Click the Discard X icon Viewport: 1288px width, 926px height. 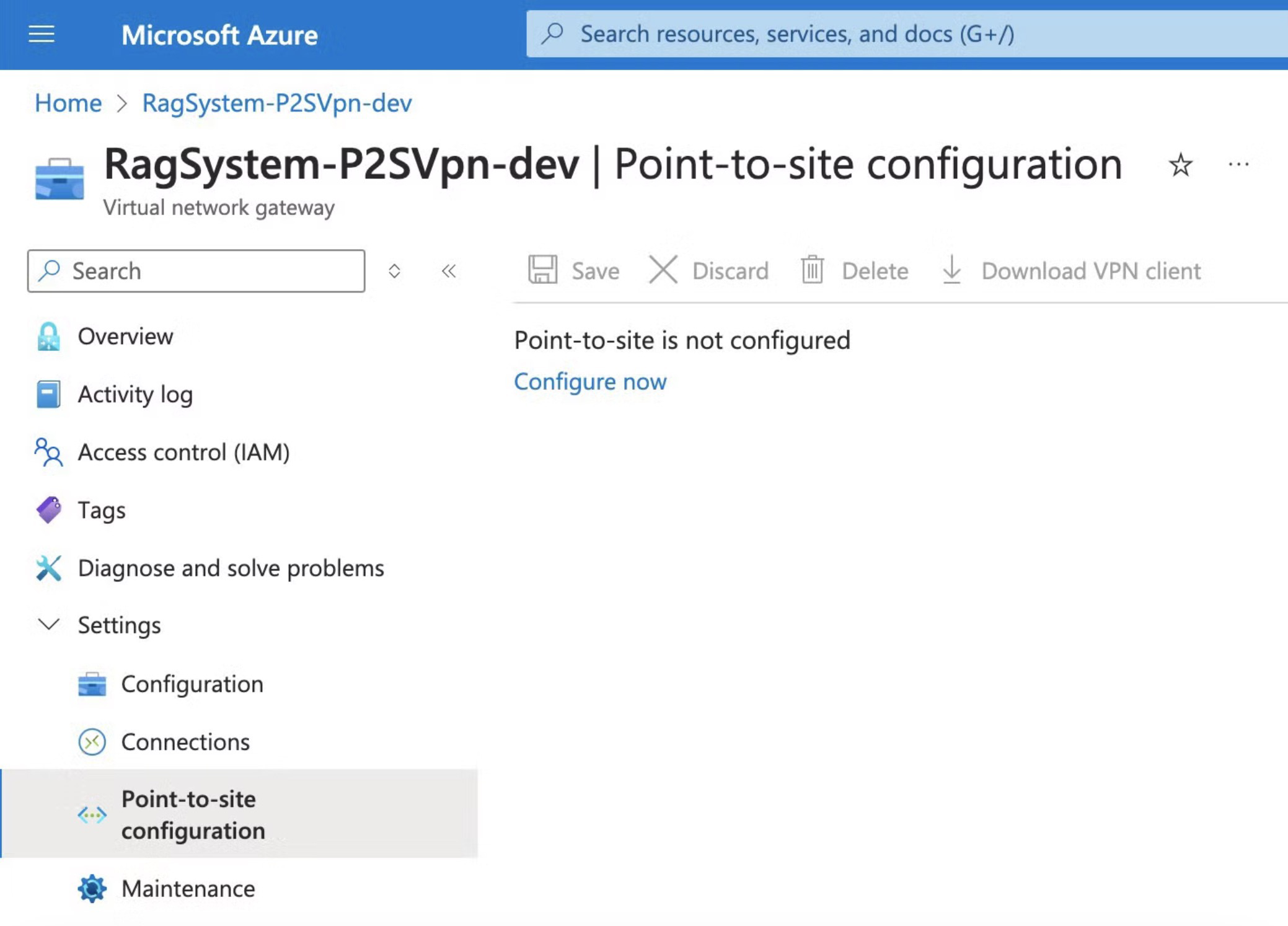[663, 270]
